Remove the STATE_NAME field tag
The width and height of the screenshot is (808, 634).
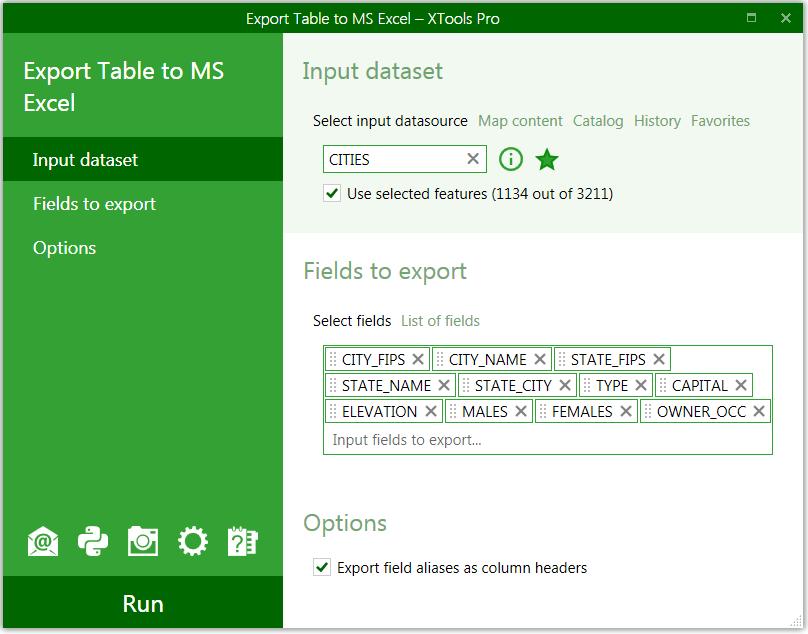click(x=444, y=385)
